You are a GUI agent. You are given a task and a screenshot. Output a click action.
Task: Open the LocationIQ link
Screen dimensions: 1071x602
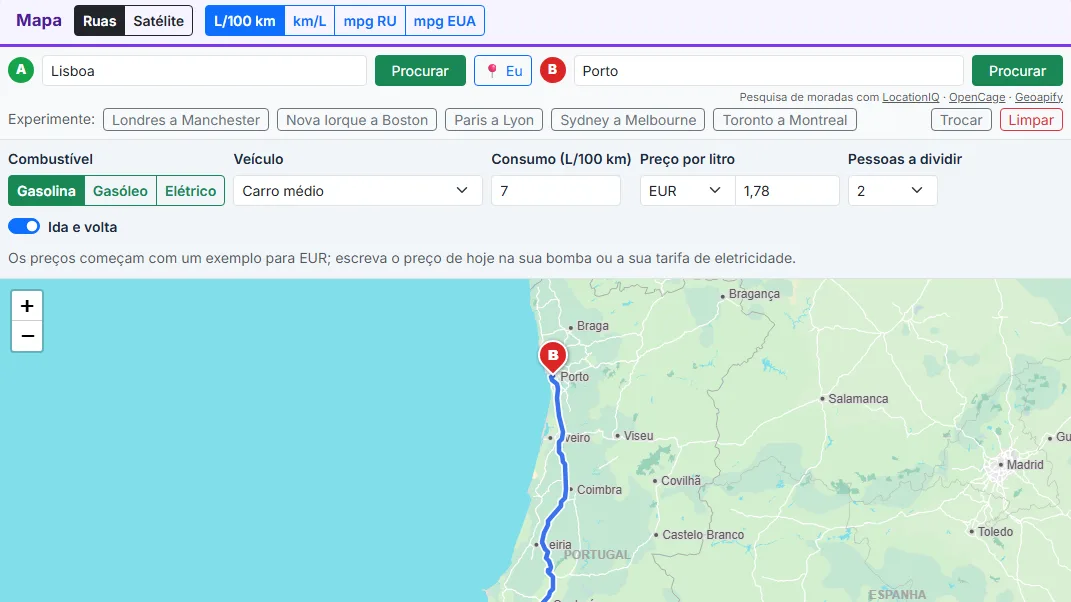(x=910, y=97)
